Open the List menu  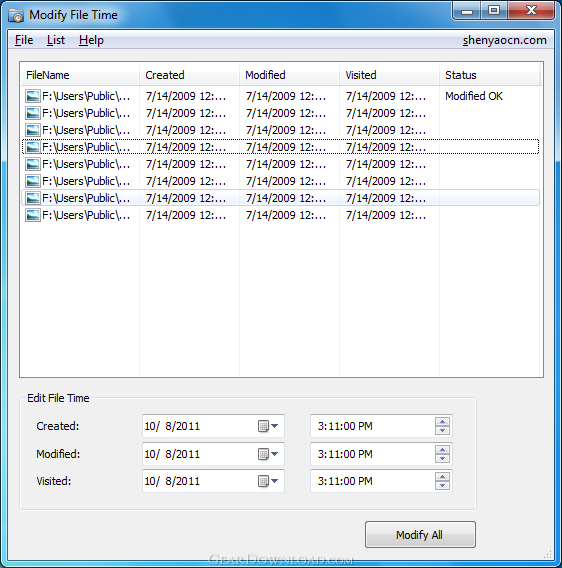pyautogui.click(x=56, y=40)
